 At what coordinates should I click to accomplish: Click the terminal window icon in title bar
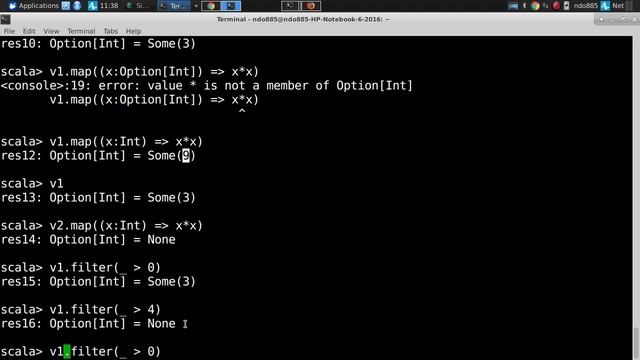tap(5, 19)
